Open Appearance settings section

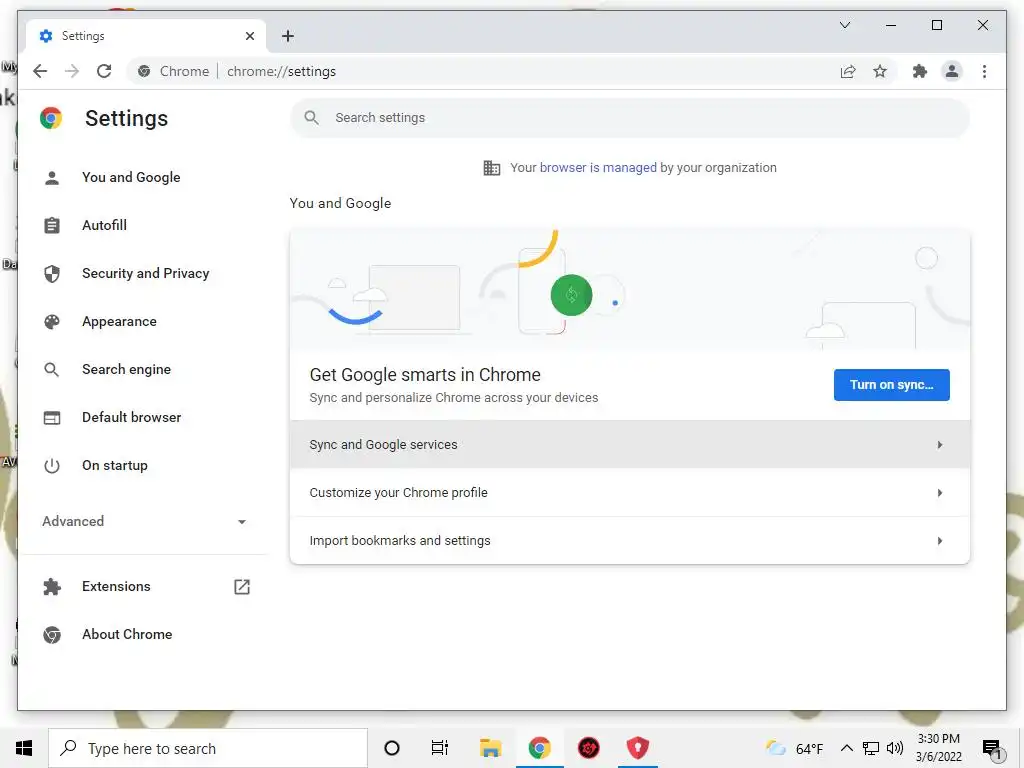tap(119, 321)
